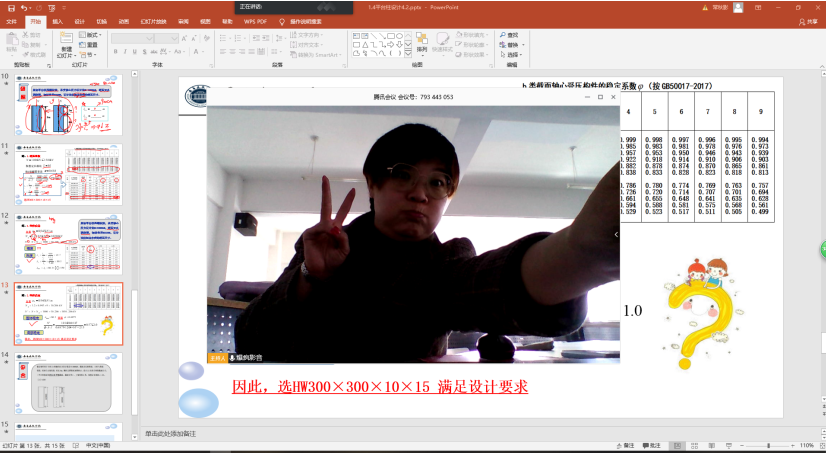The width and height of the screenshot is (826, 453).
Task: Toggle Align Right paragraph button
Action: [242, 52]
